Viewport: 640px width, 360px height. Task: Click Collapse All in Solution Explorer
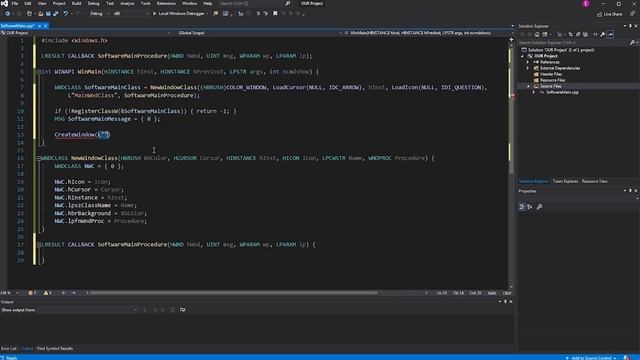pos(578,34)
